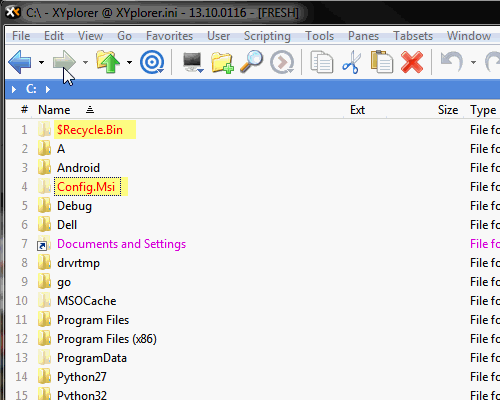This screenshot has width=500, height=400.
Task: Open the File menu
Action: [21, 36]
